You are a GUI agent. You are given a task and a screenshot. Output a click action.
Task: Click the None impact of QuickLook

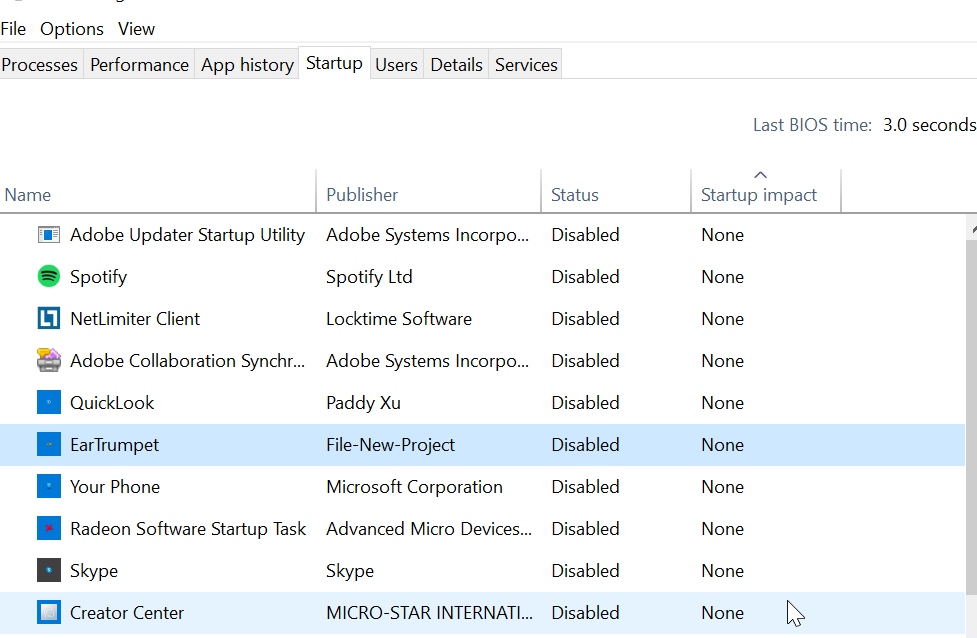coord(722,402)
